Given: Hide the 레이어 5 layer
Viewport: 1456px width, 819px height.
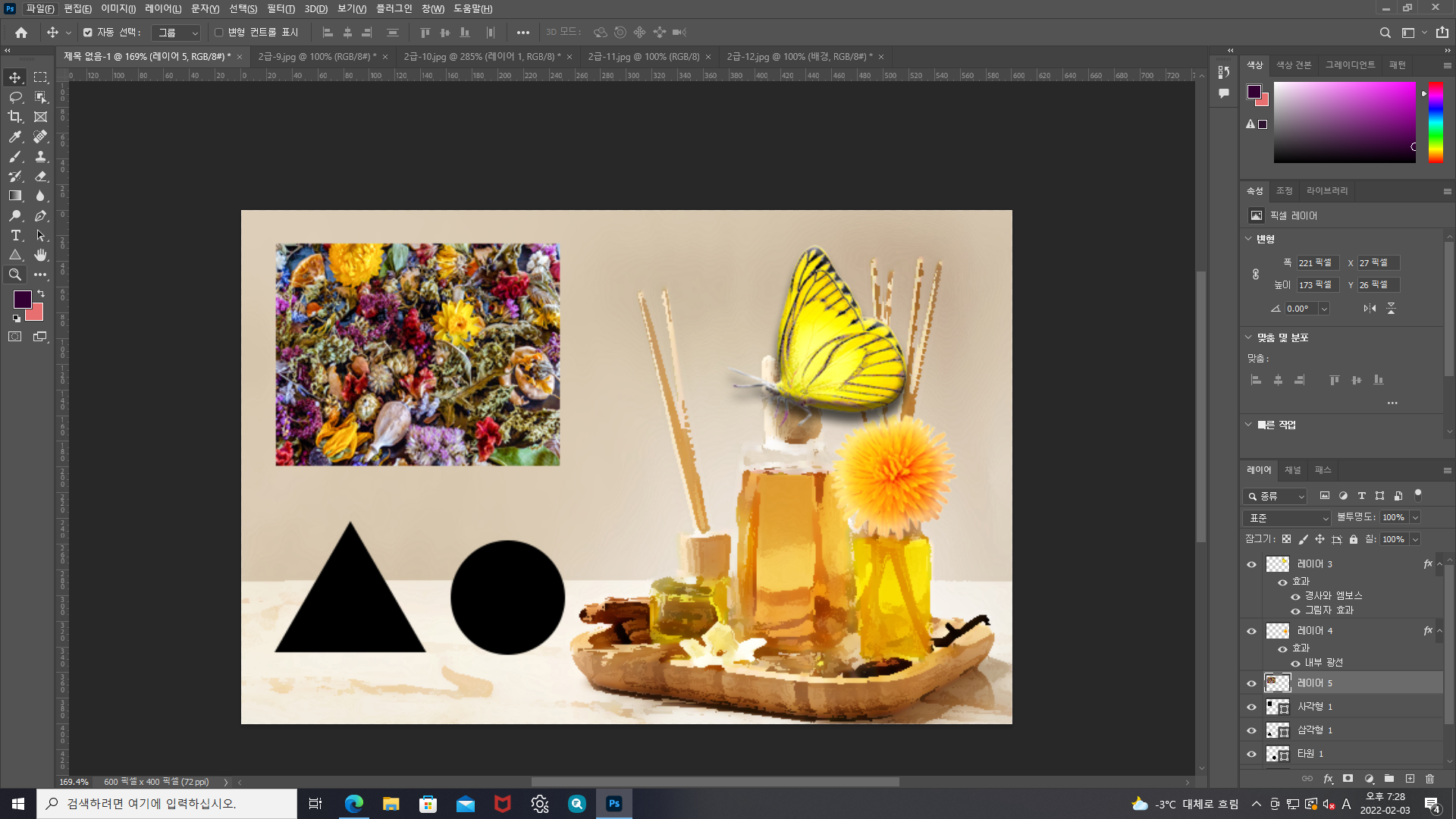Looking at the screenshot, I should [x=1252, y=683].
